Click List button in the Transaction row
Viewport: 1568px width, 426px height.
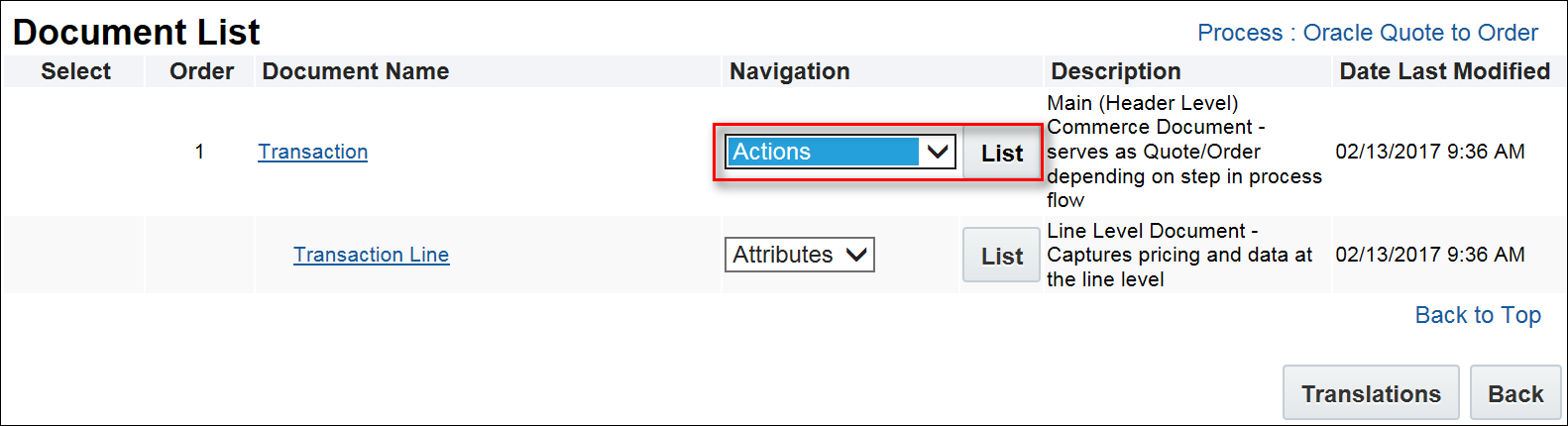pyautogui.click(x=1001, y=154)
